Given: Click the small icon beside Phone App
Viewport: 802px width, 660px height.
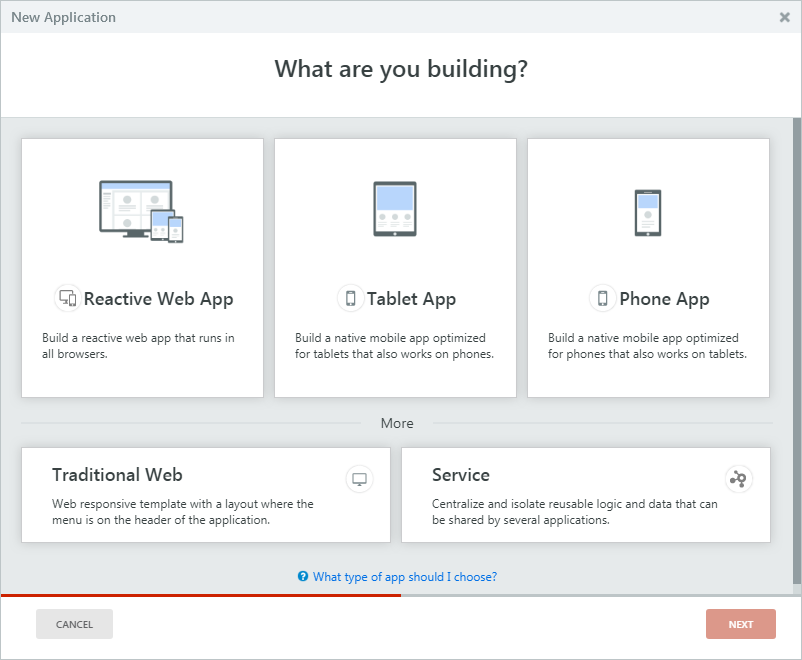Looking at the screenshot, I should [x=602, y=298].
